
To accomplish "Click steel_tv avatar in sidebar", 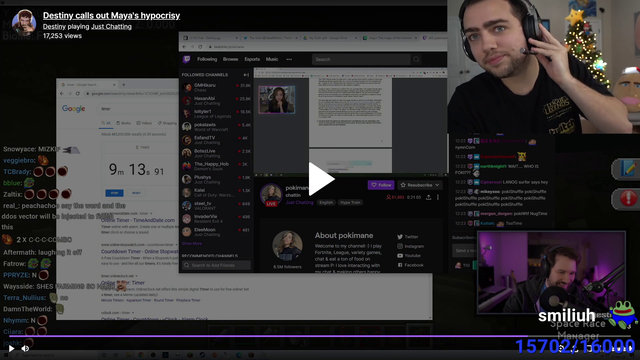I will [187, 205].
